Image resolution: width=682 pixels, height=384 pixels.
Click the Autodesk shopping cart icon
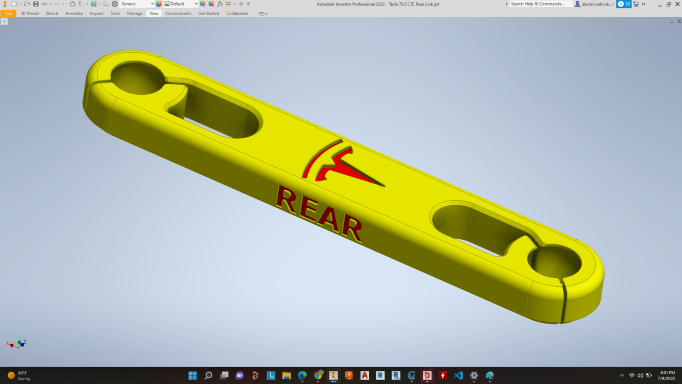click(x=636, y=4)
